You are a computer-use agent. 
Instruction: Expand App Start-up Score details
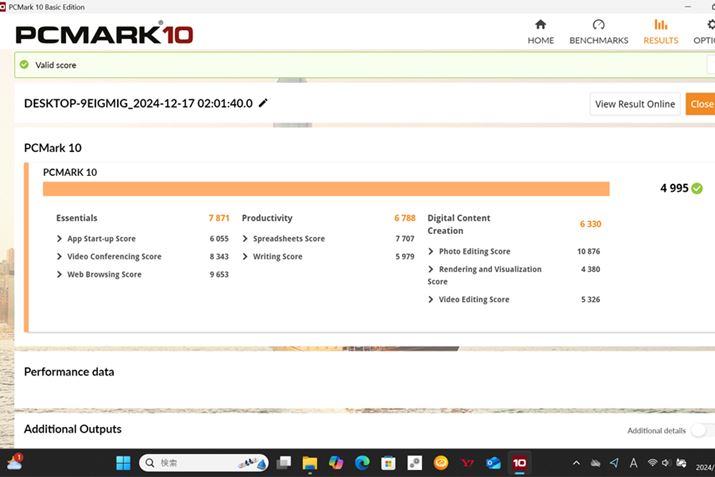(59, 238)
